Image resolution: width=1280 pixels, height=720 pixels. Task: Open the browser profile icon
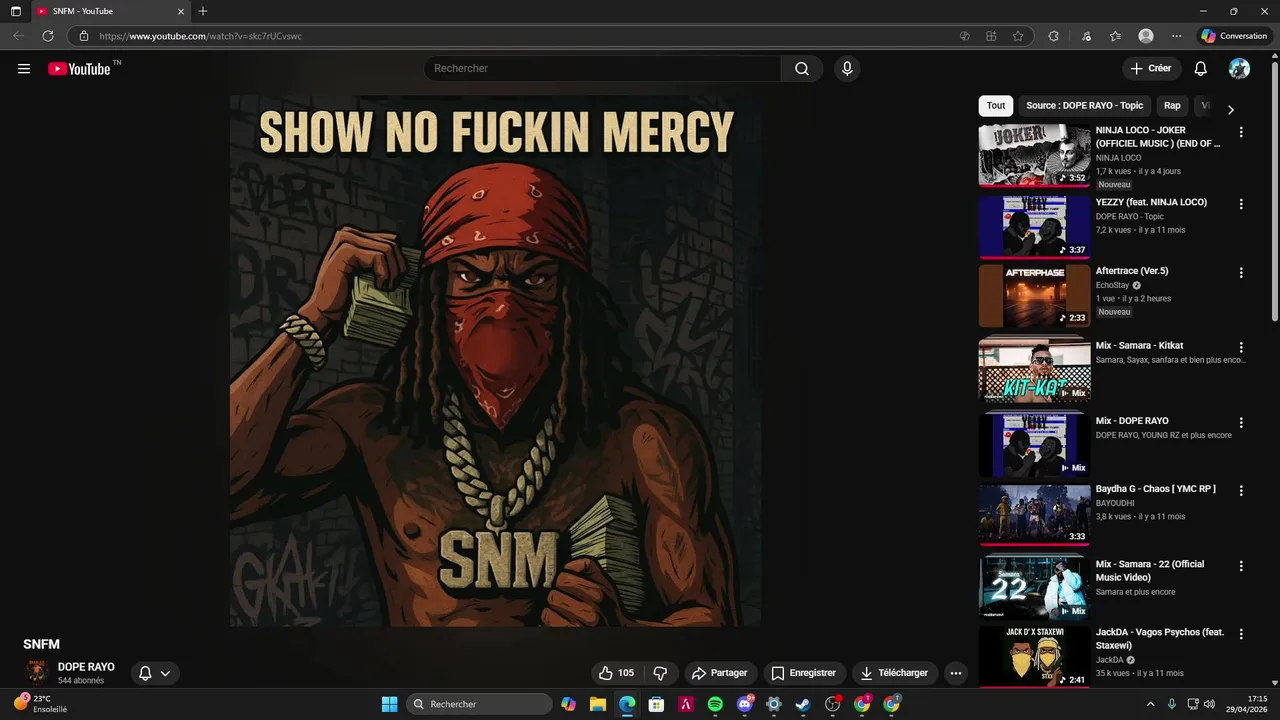[1146, 36]
